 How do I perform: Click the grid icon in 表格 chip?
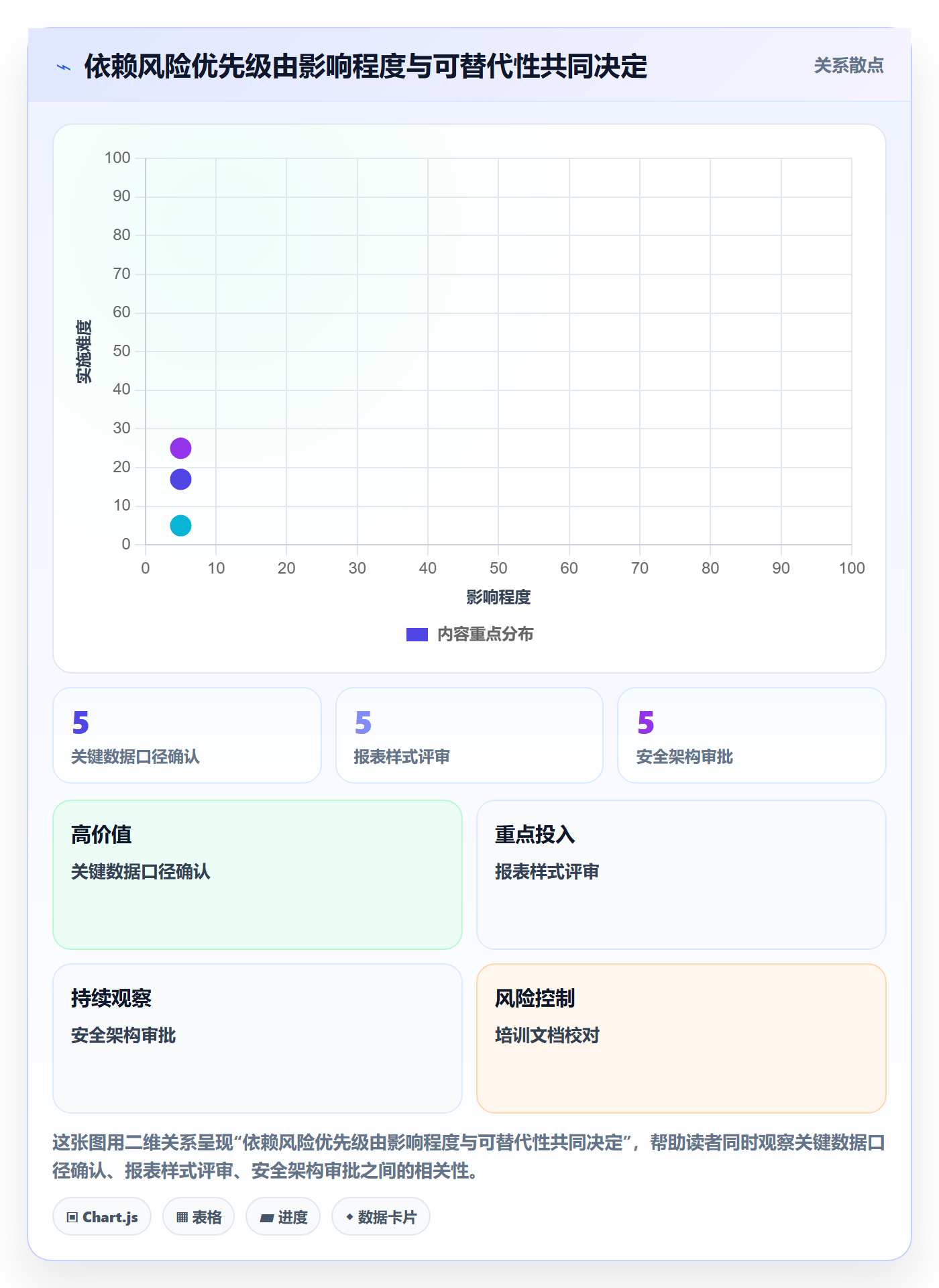point(182,1217)
